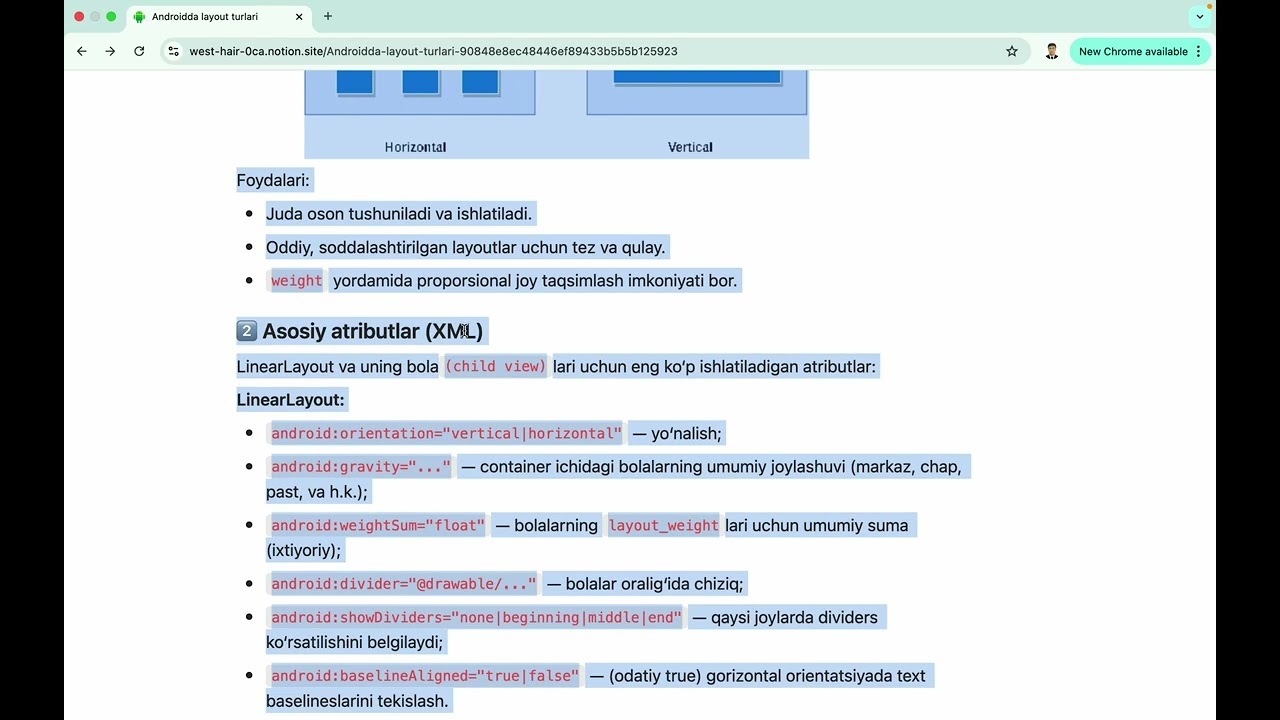This screenshot has width=1280, height=720.
Task: Close the Androidda layout turlari tab
Action: click(299, 16)
